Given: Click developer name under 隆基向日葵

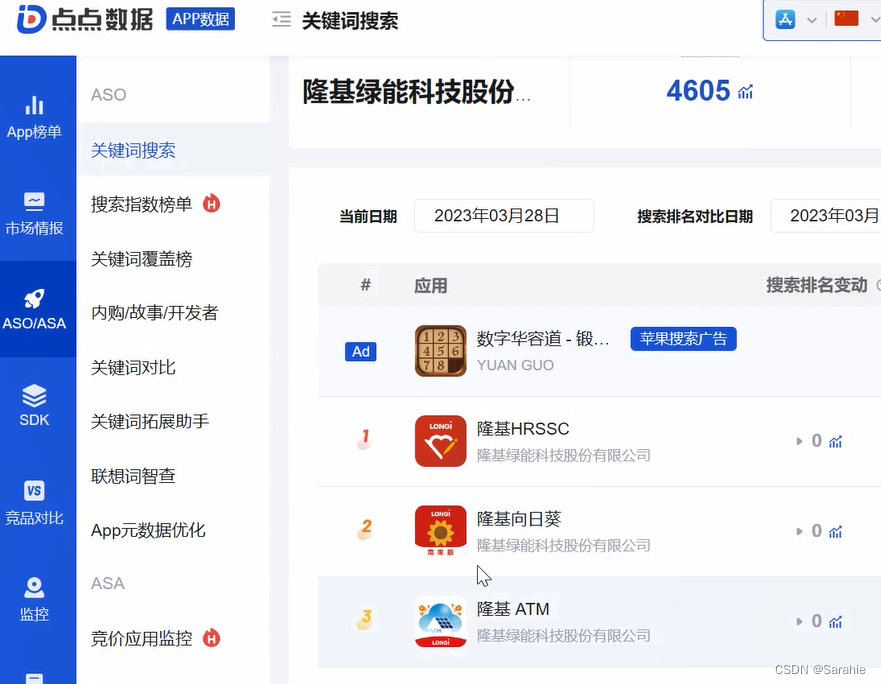Looking at the screenshot, I should (x=564, y=545).
